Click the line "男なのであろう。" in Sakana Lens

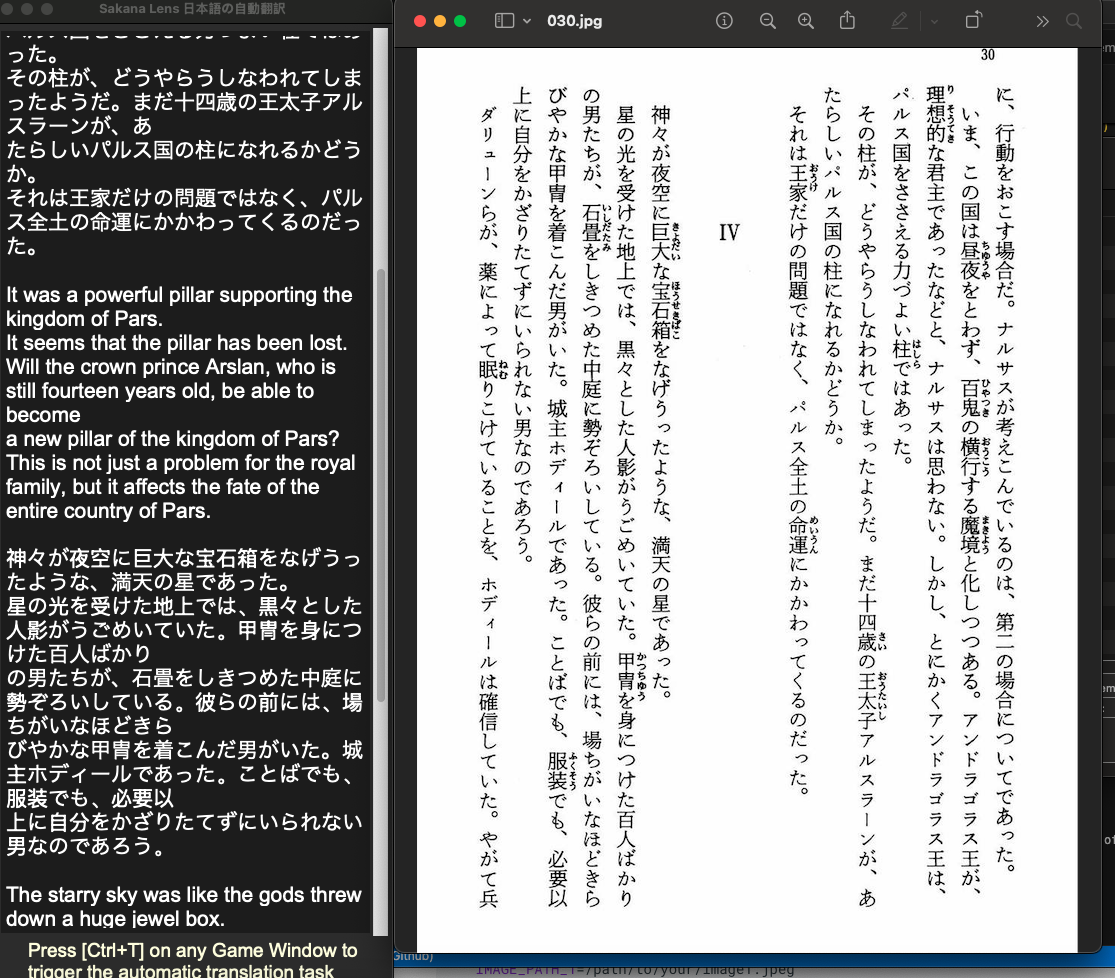(85, 846)
